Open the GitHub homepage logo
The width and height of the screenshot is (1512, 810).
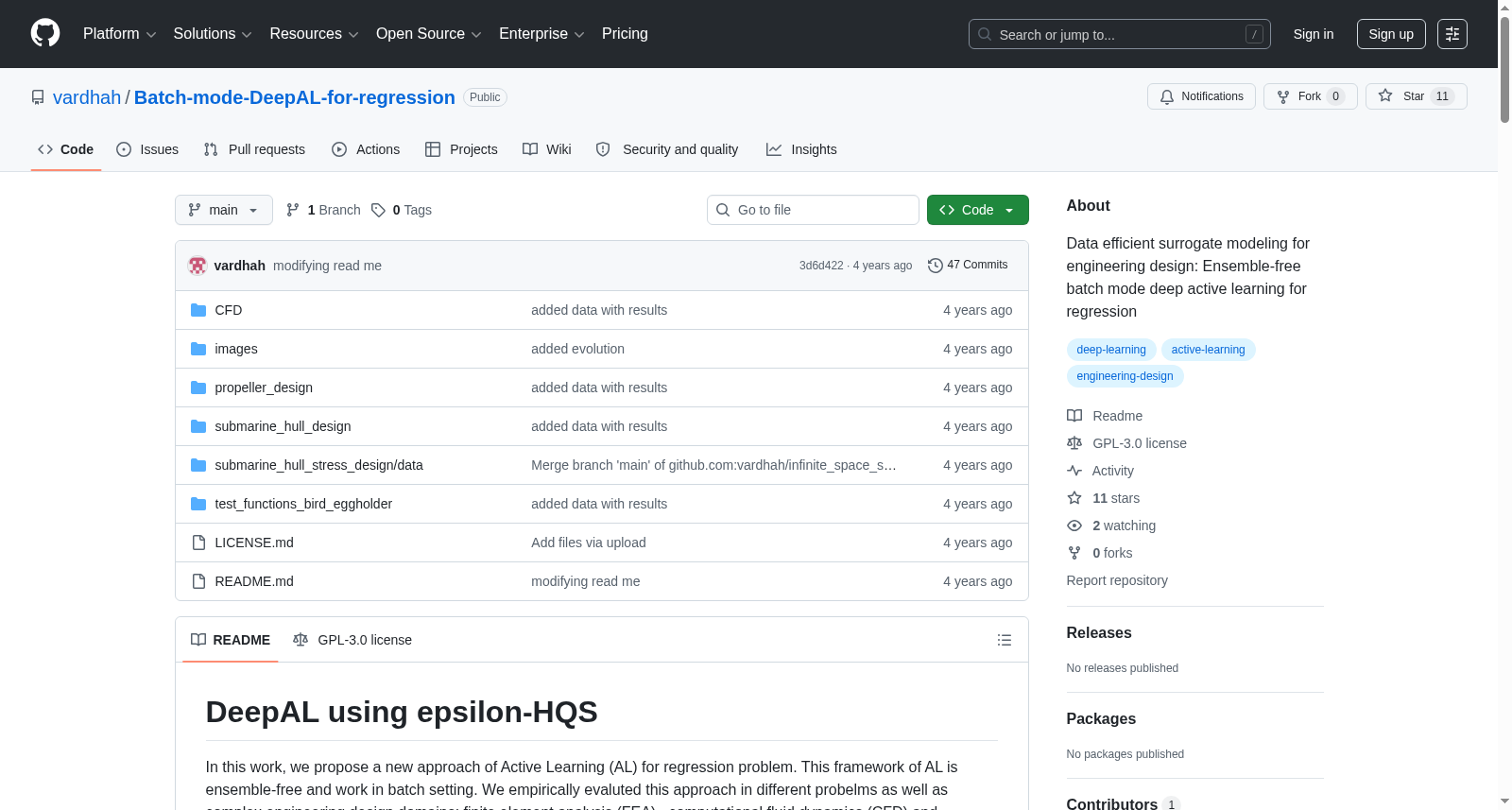pos(45,33)
